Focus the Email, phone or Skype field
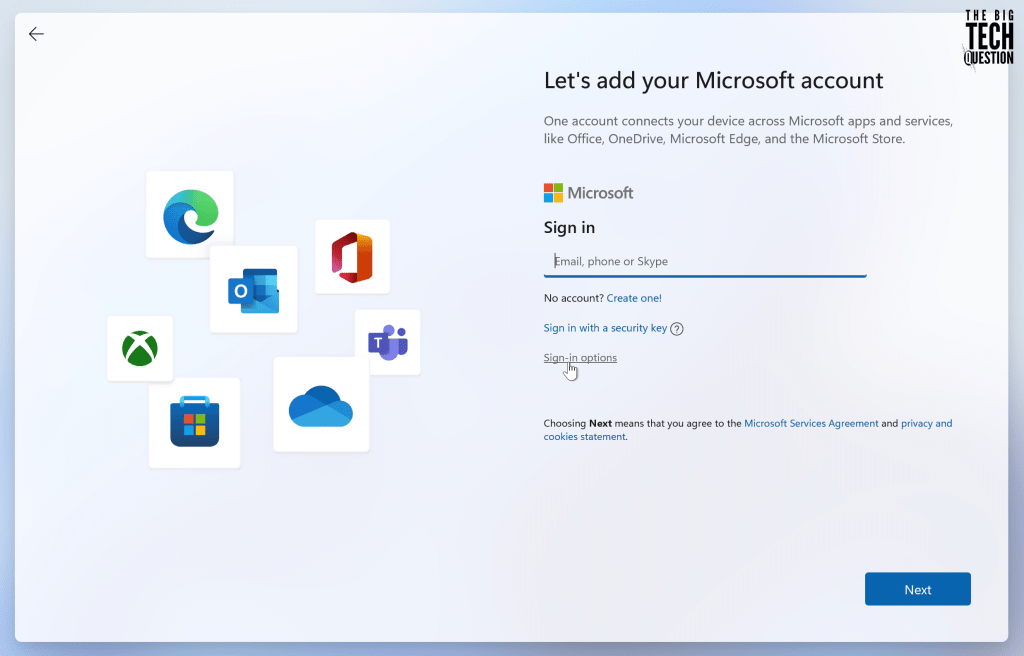The image size is (1024, 656). click(705, 261)
